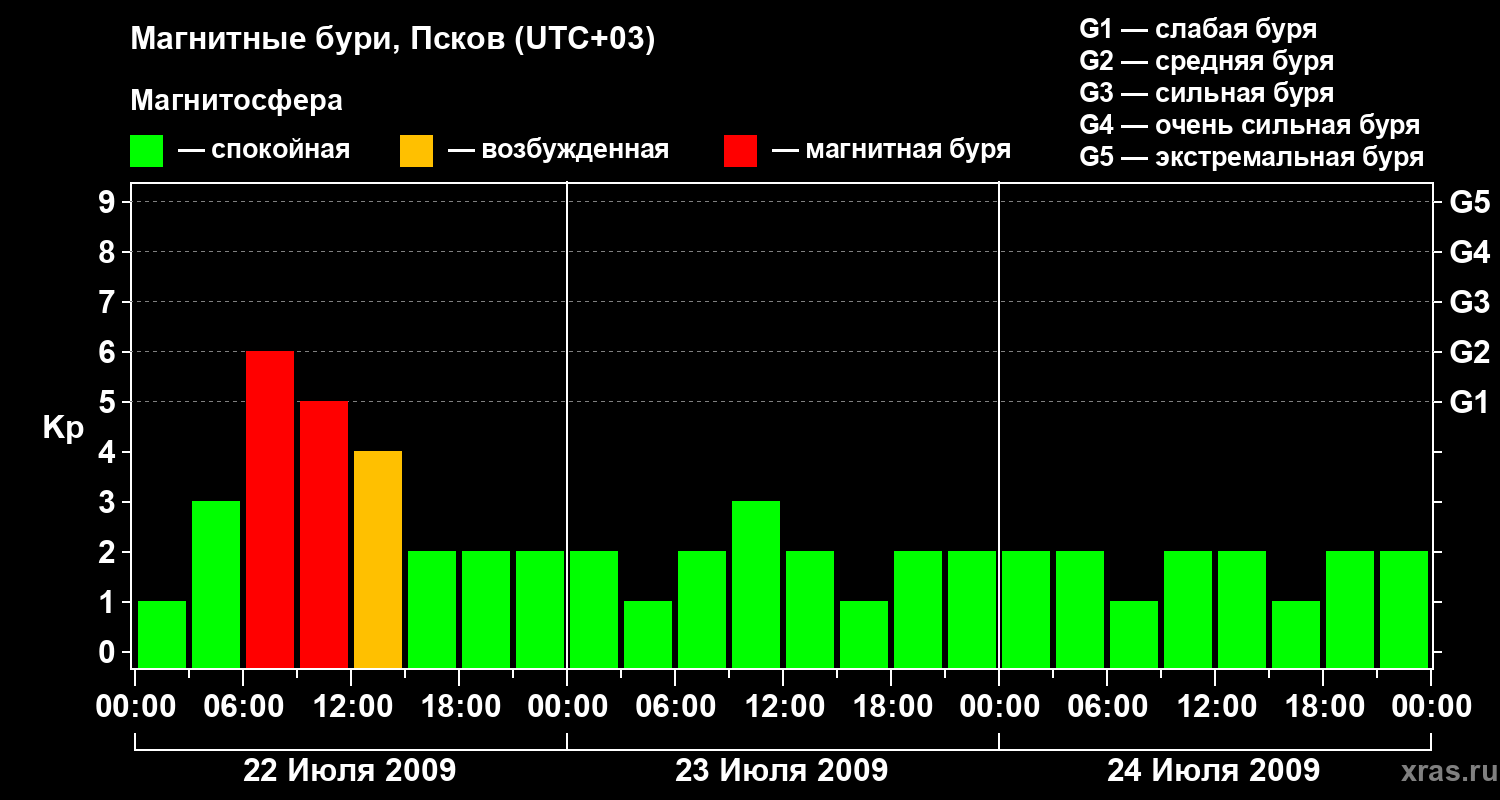Click the 'G2 — средняя буря' legend line
Image resolution: width=1500 pixels, height=800 pixels.
pyautogui.click(x=1207, y=61)
